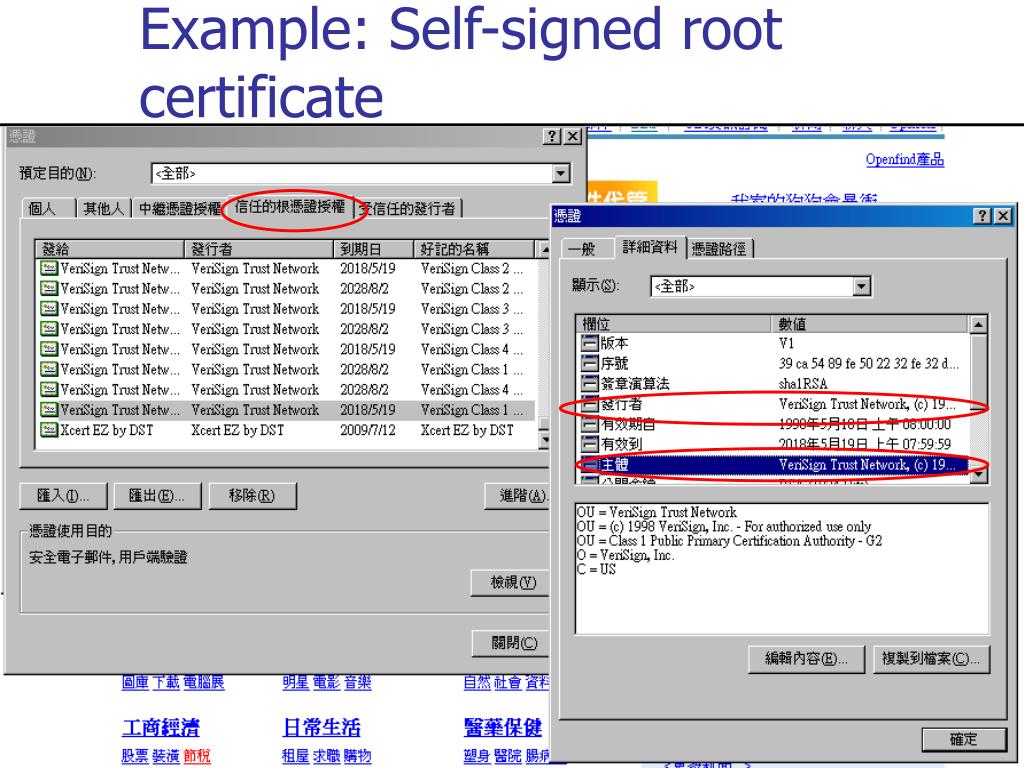Click the 複製到檔案(C)... button
Screen dimensions: 1024x768
[x=931, y=659]
